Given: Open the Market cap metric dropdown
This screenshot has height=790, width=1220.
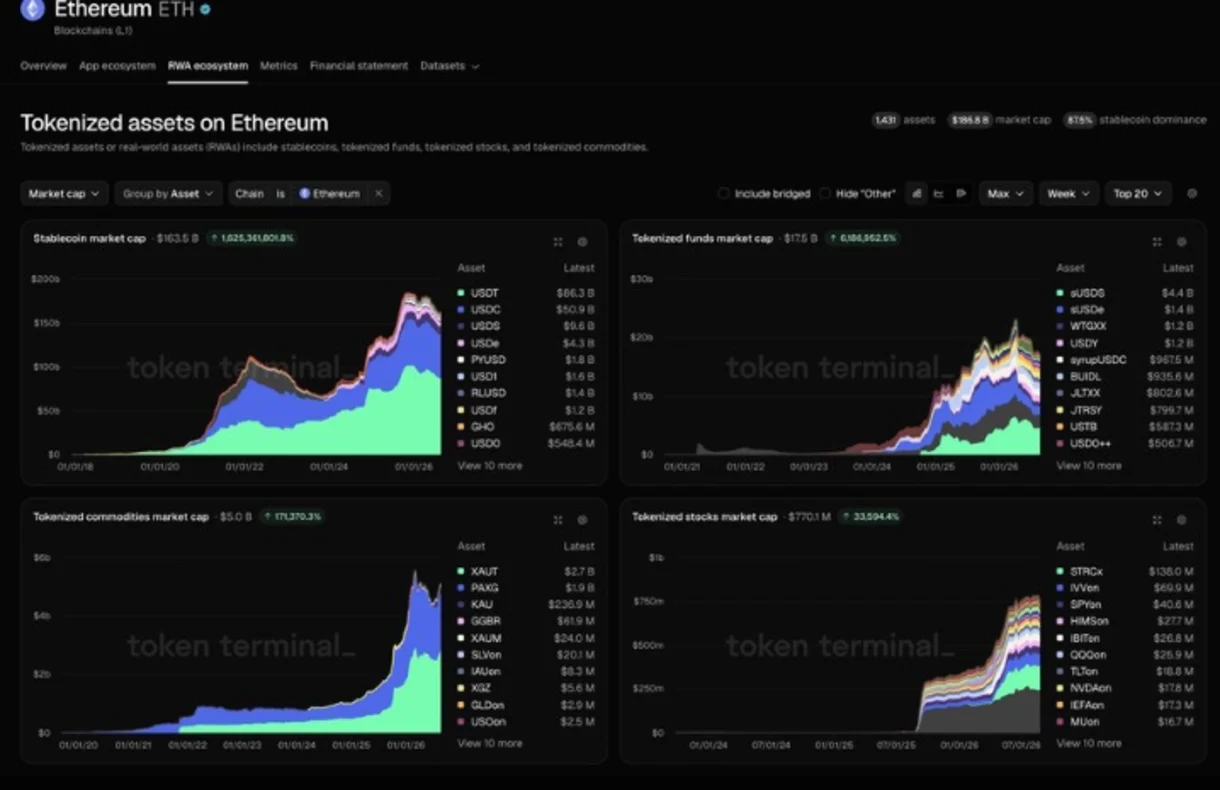Looking at the screenshot, I should click(64, 194).
